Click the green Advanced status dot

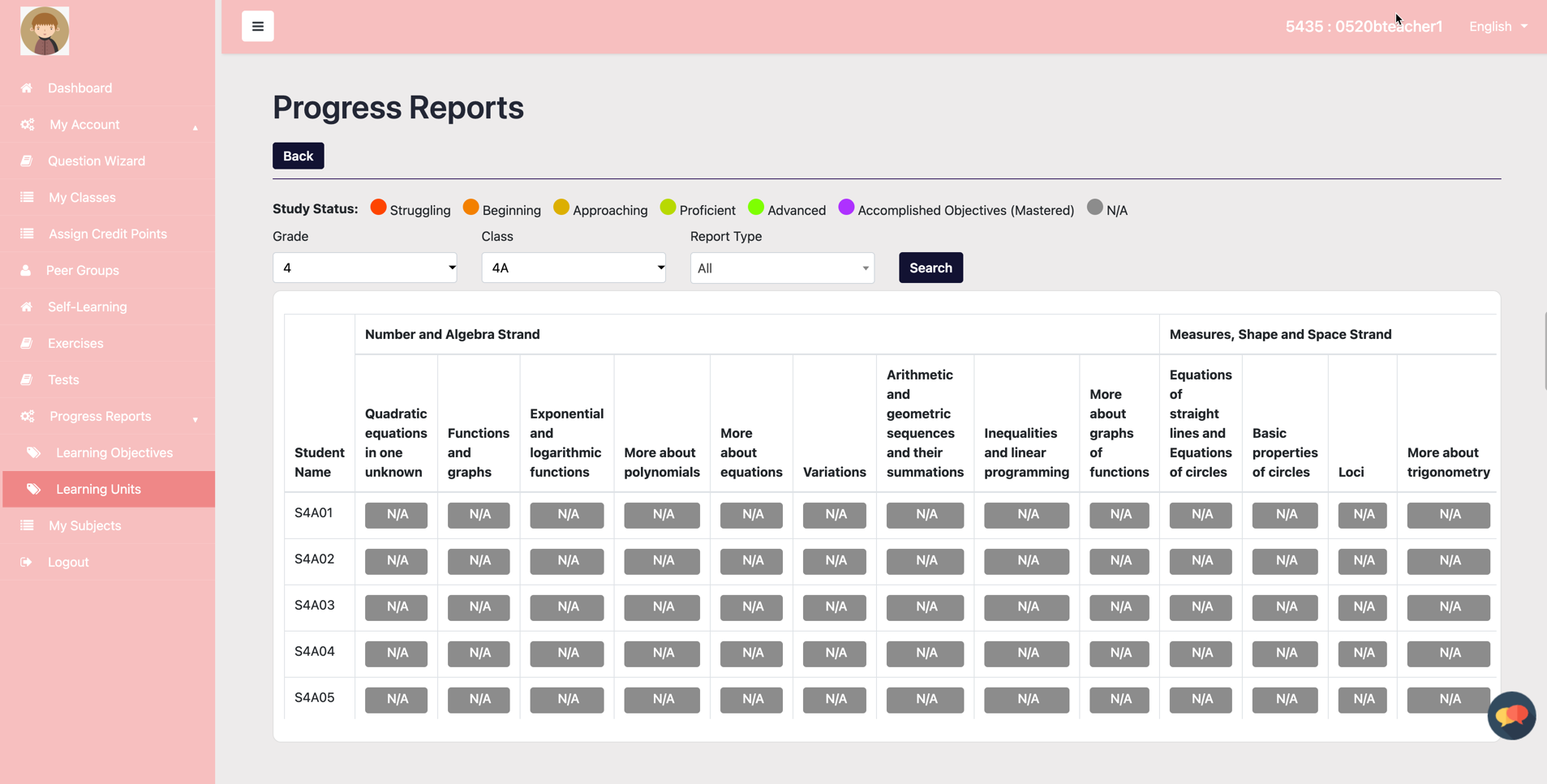(x=756, y=207)
